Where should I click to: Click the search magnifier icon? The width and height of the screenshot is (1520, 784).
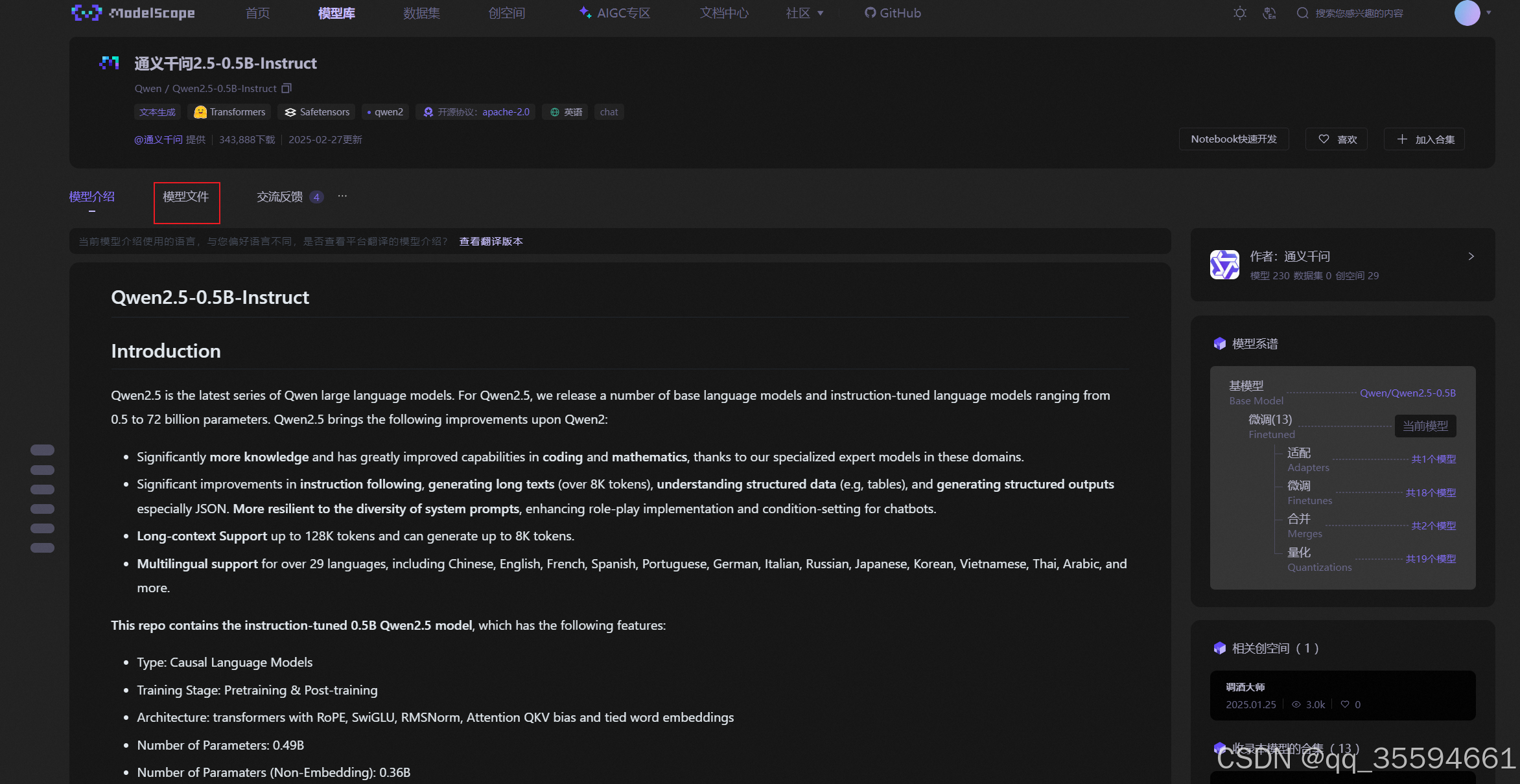[1302, 13]
